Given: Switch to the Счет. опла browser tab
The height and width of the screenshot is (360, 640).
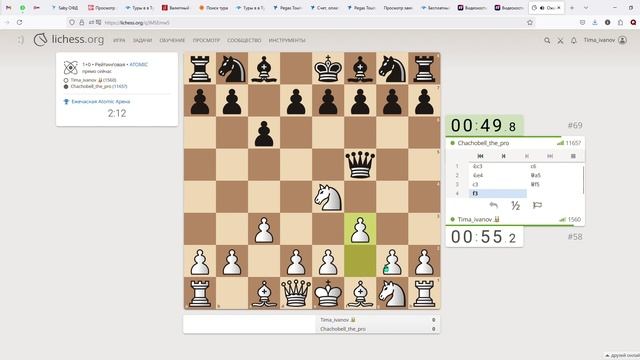Looking at the screenshot, I should coord(324,8).
